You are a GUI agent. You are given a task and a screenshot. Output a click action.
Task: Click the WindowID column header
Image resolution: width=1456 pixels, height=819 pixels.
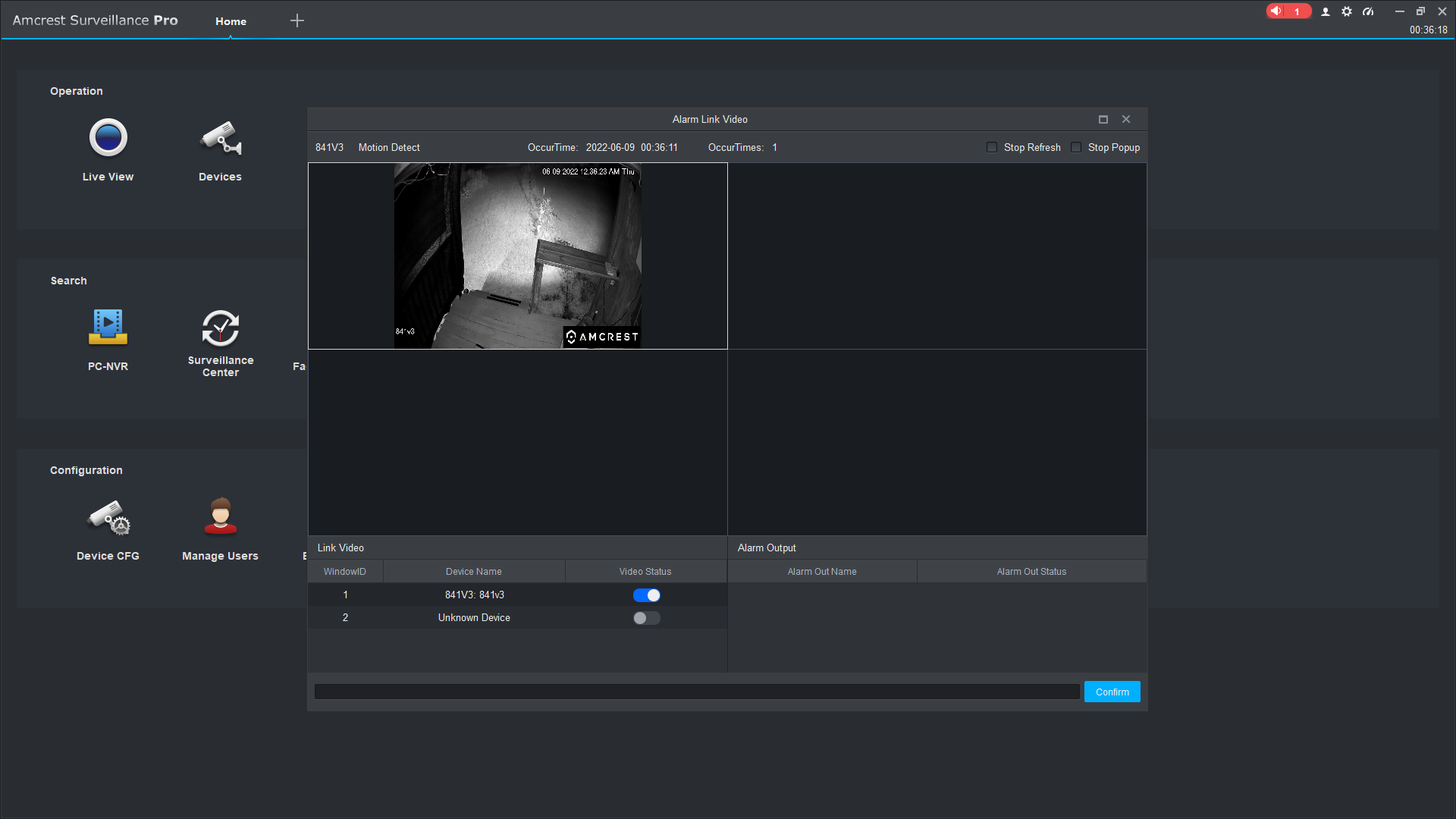(x=345, y=572)
